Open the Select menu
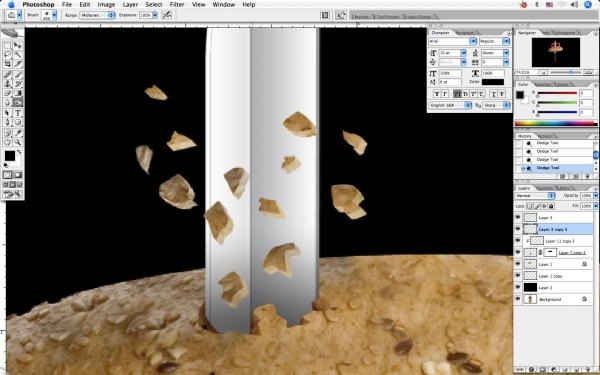 click(154, 5)
